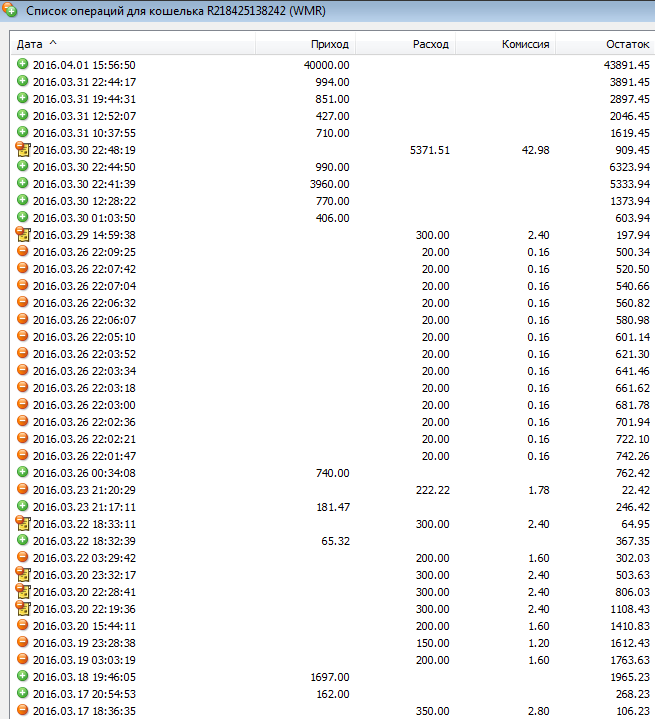Viewport: 655px width, 719px height.
Task: Click the income icon for 2016.03.31 19:44:31
Action: 22,98
